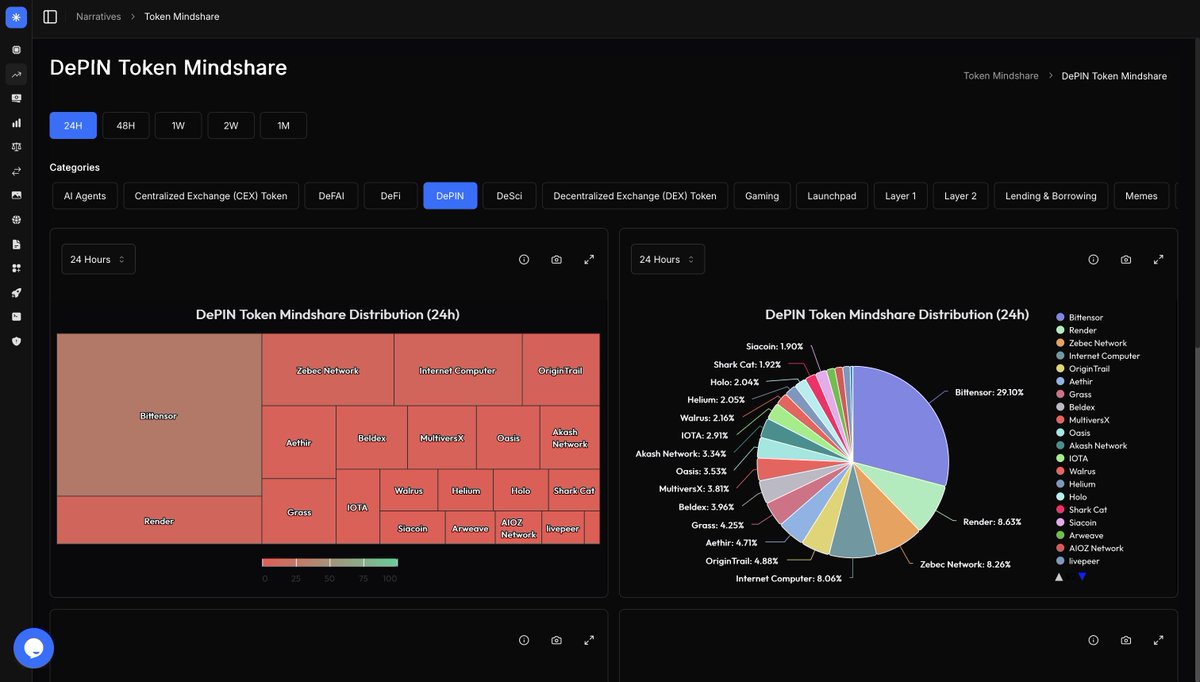Viewport: 1200px width, 682px height.
Task: Open 24 Hours dropdown on treemap panel
Action: [98, 259]
